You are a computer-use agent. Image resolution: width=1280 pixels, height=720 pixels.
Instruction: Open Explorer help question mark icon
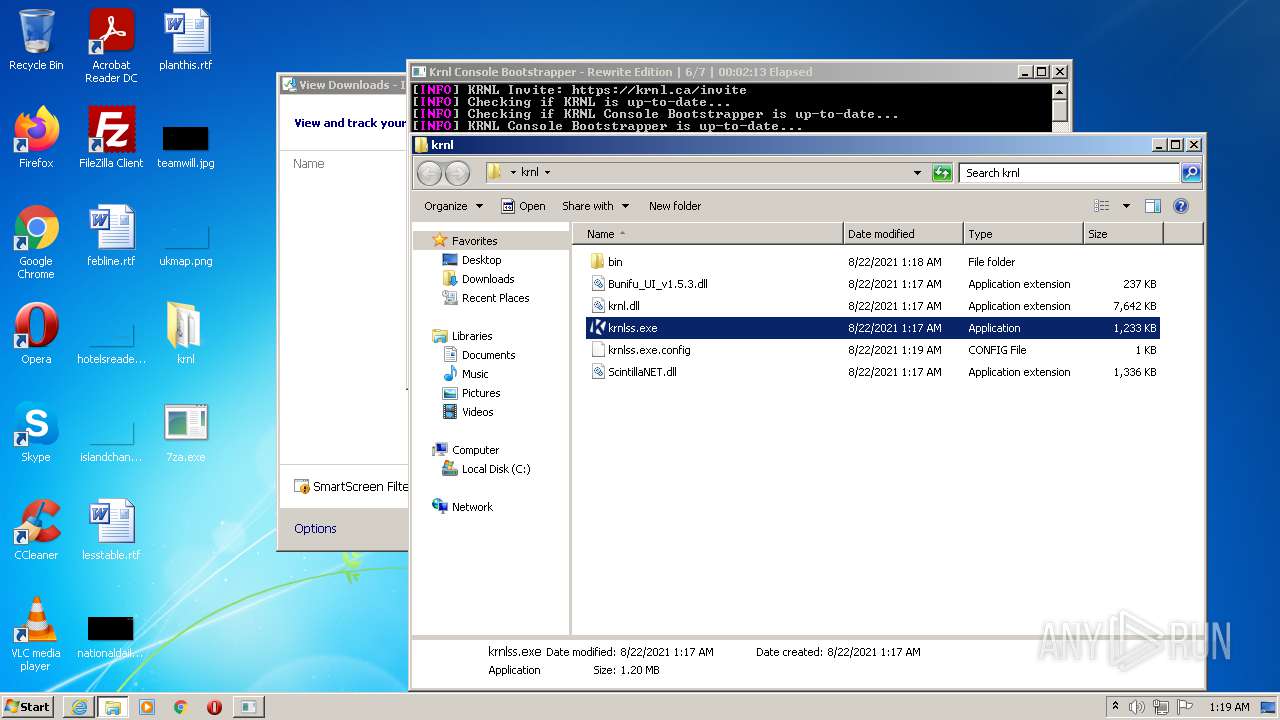click(1180, 206)
